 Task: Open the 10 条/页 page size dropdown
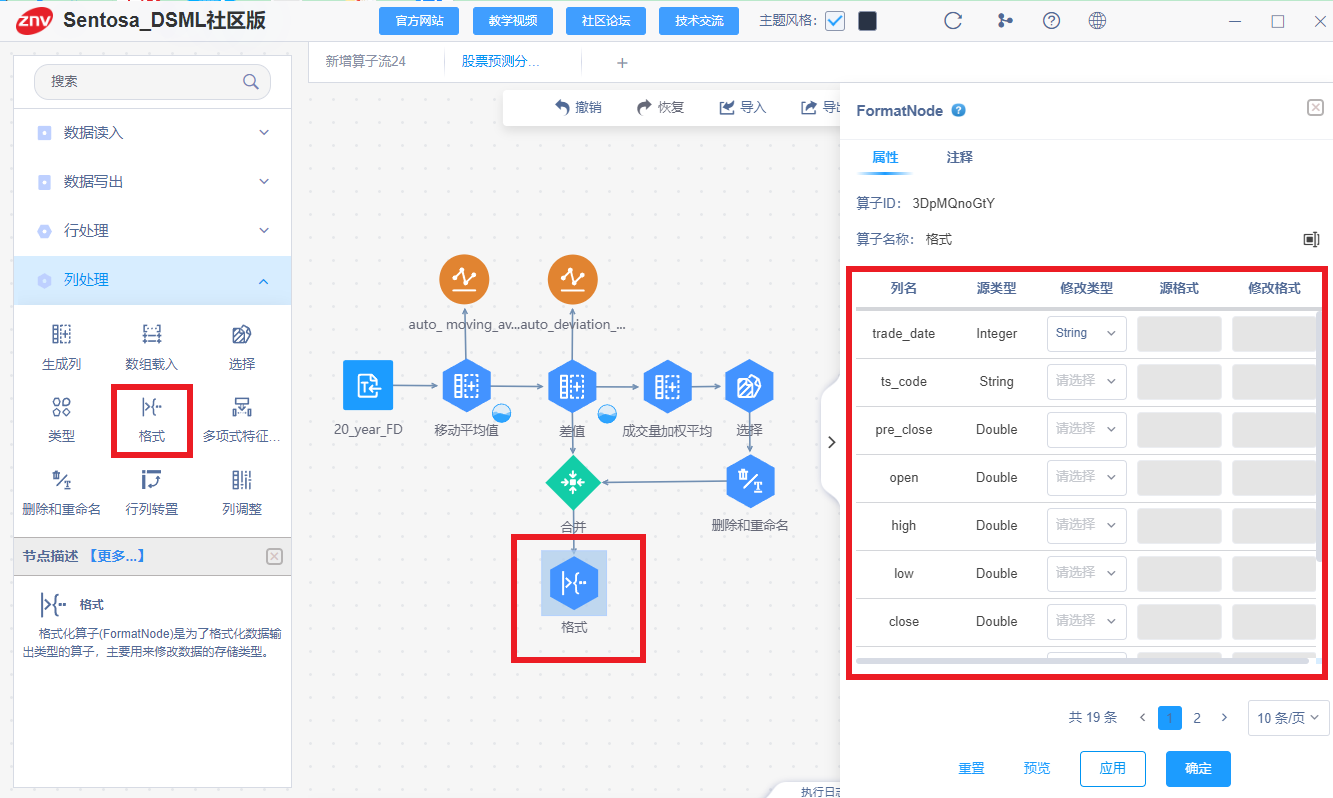(1288, 717)
